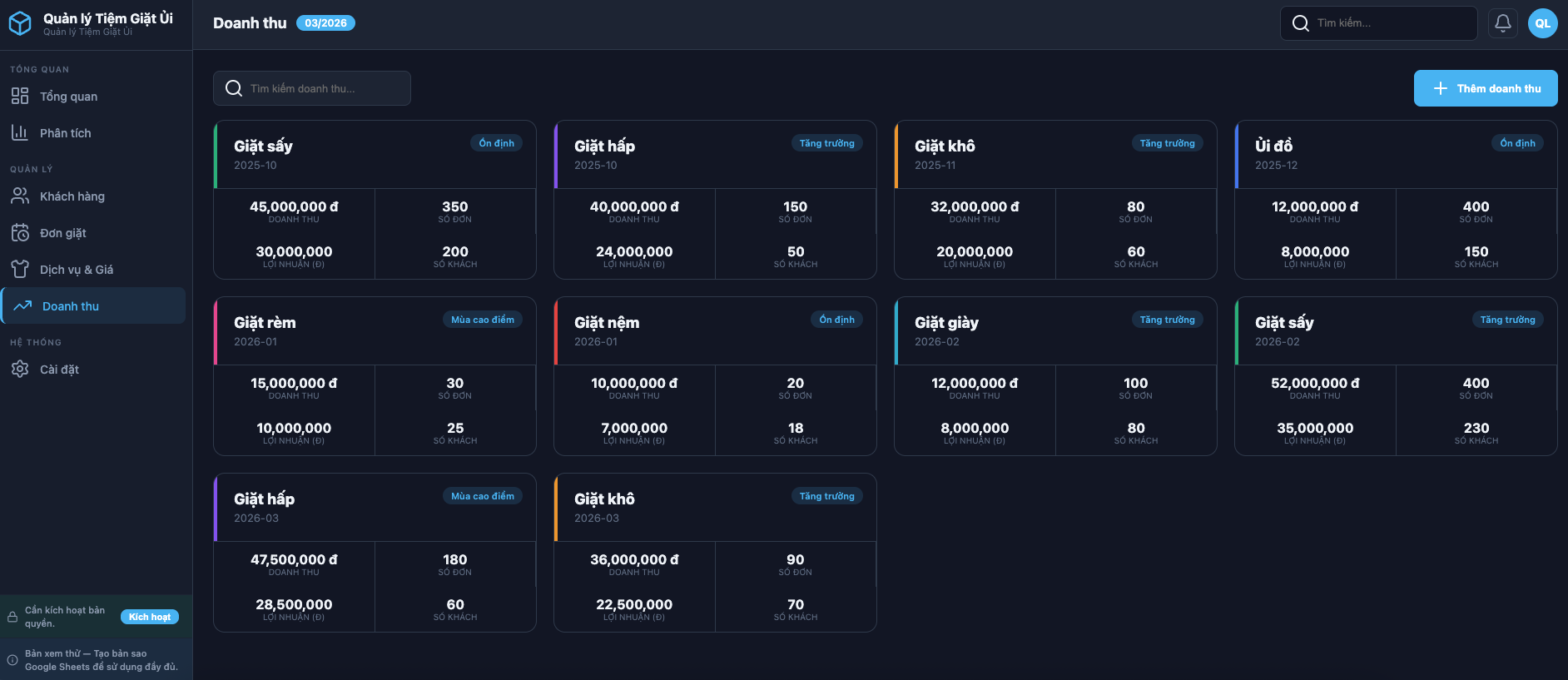Click the Phân tích bar chart icon
Image resolution: width=1568 pixels, height=680 pixels.
coord(20,133)
